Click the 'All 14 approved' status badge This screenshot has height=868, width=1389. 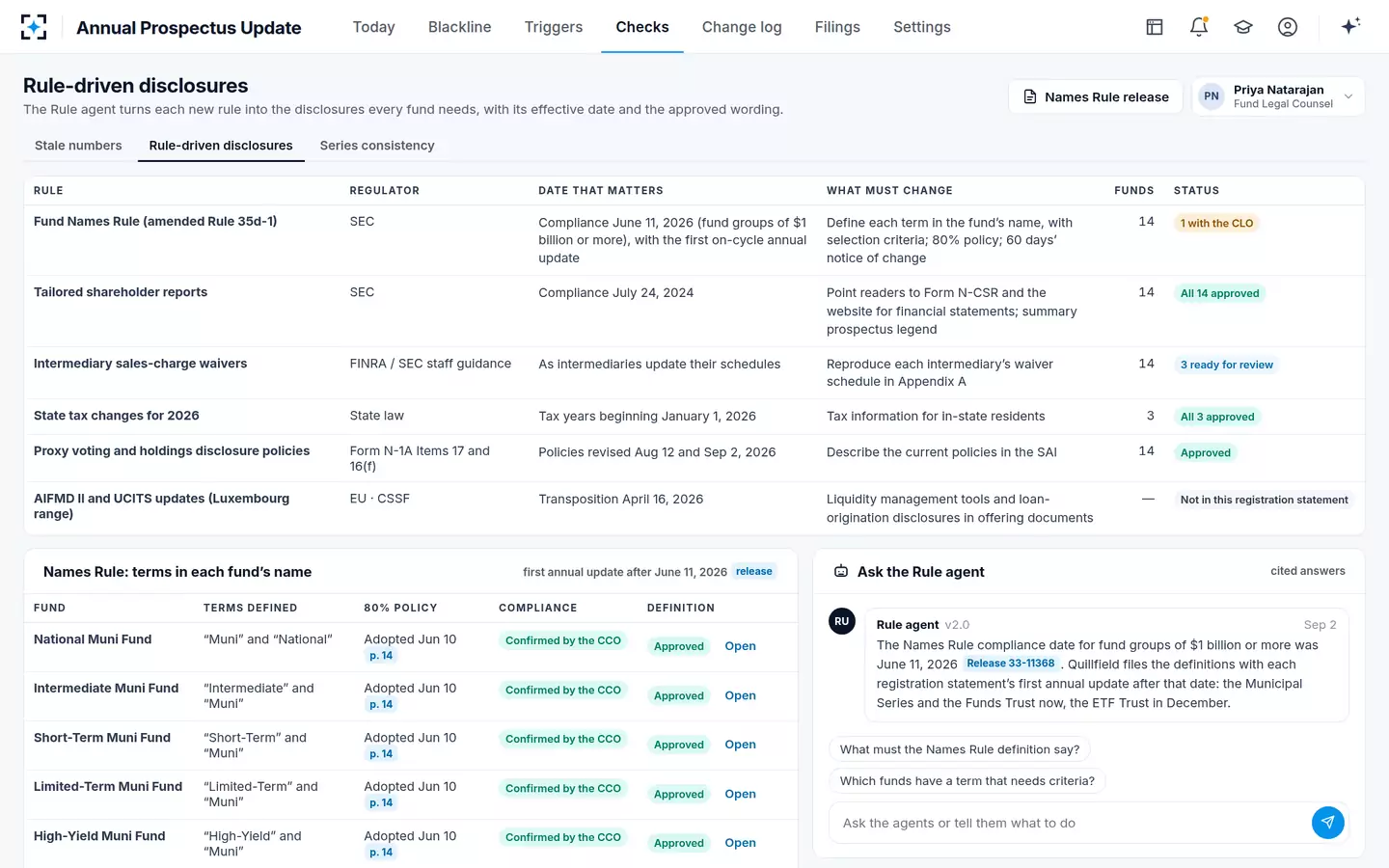pos(1220,293)
